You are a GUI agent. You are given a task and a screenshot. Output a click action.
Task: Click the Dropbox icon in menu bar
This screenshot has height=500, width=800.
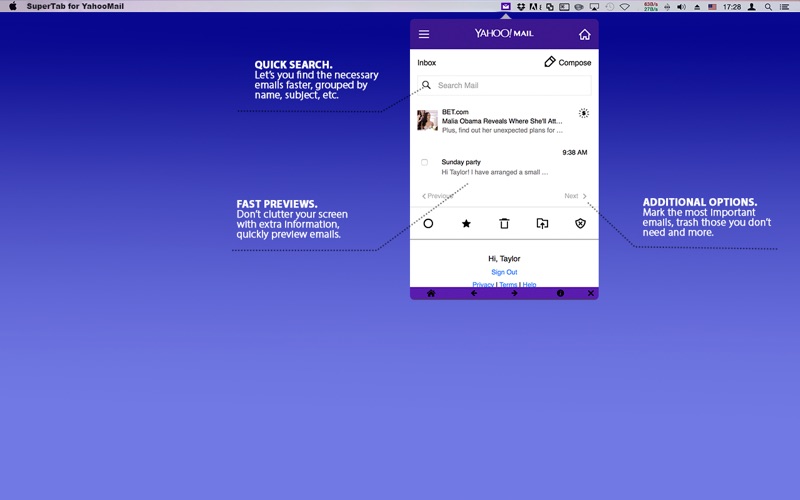[x=521, y=7]
